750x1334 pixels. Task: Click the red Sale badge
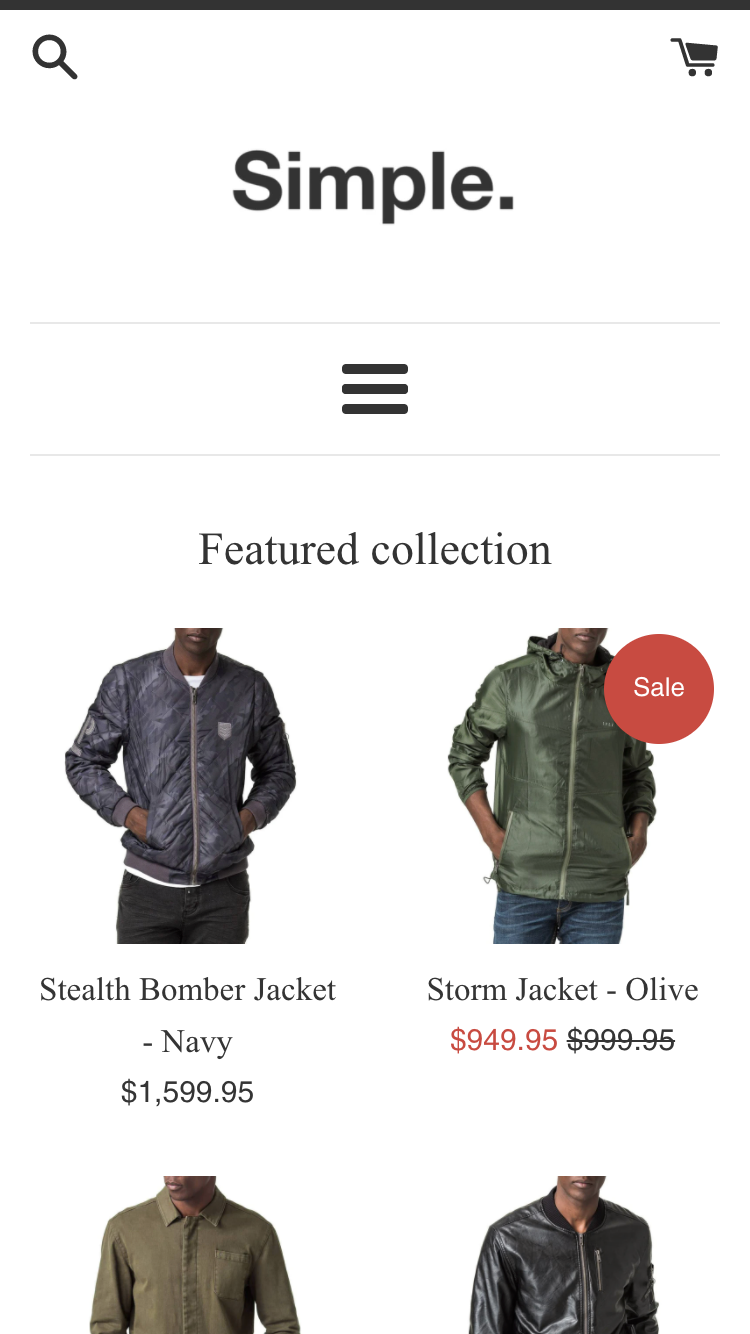pyautogui.click(x=659, y=688)
